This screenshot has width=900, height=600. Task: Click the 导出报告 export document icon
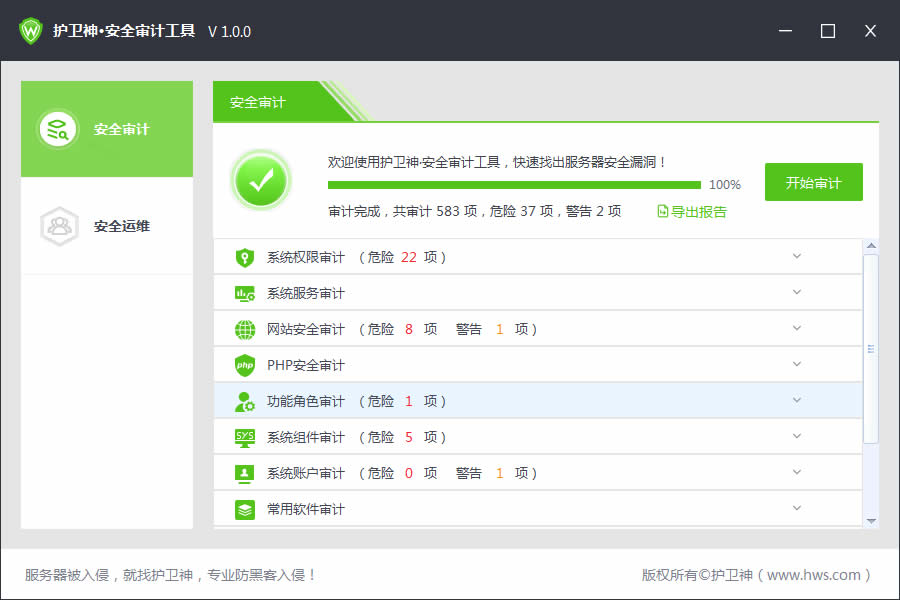click(x=662, y=211)
